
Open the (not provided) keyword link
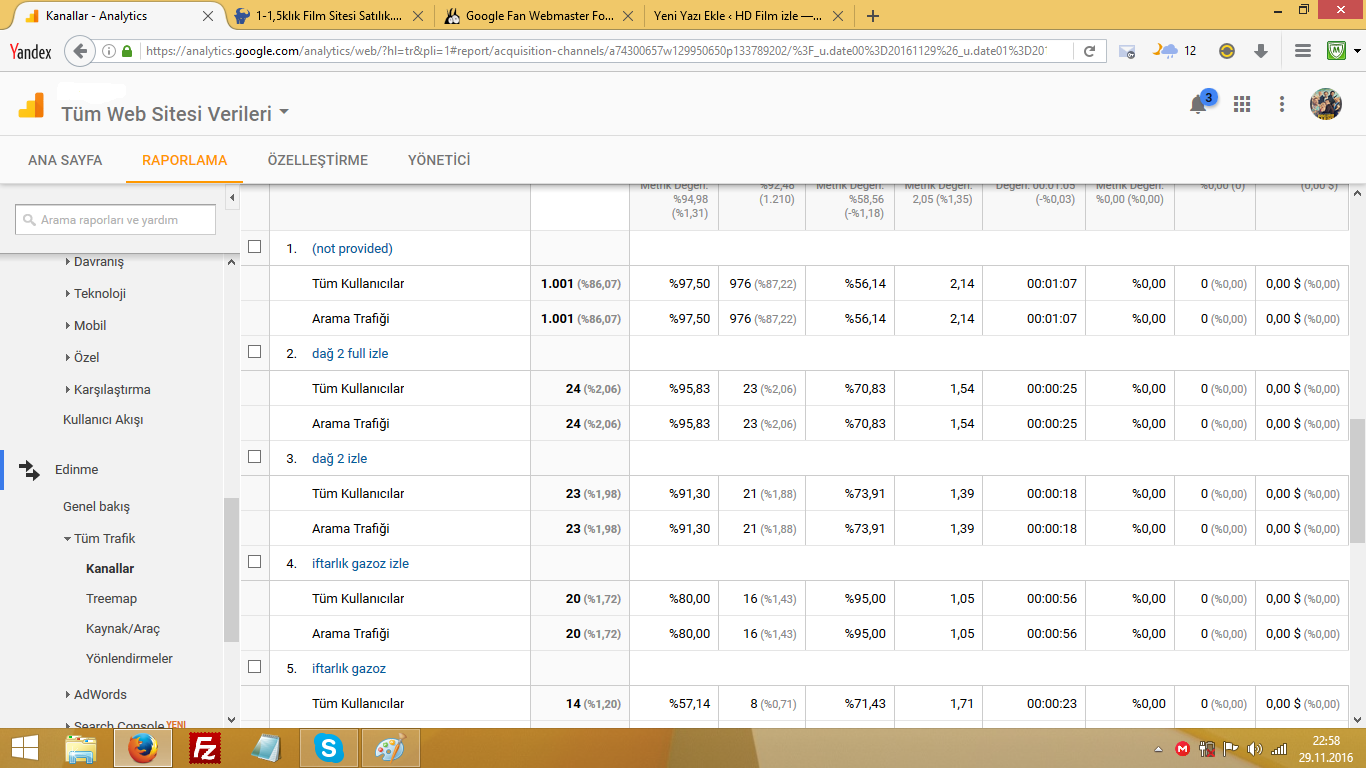coord(352,248)
